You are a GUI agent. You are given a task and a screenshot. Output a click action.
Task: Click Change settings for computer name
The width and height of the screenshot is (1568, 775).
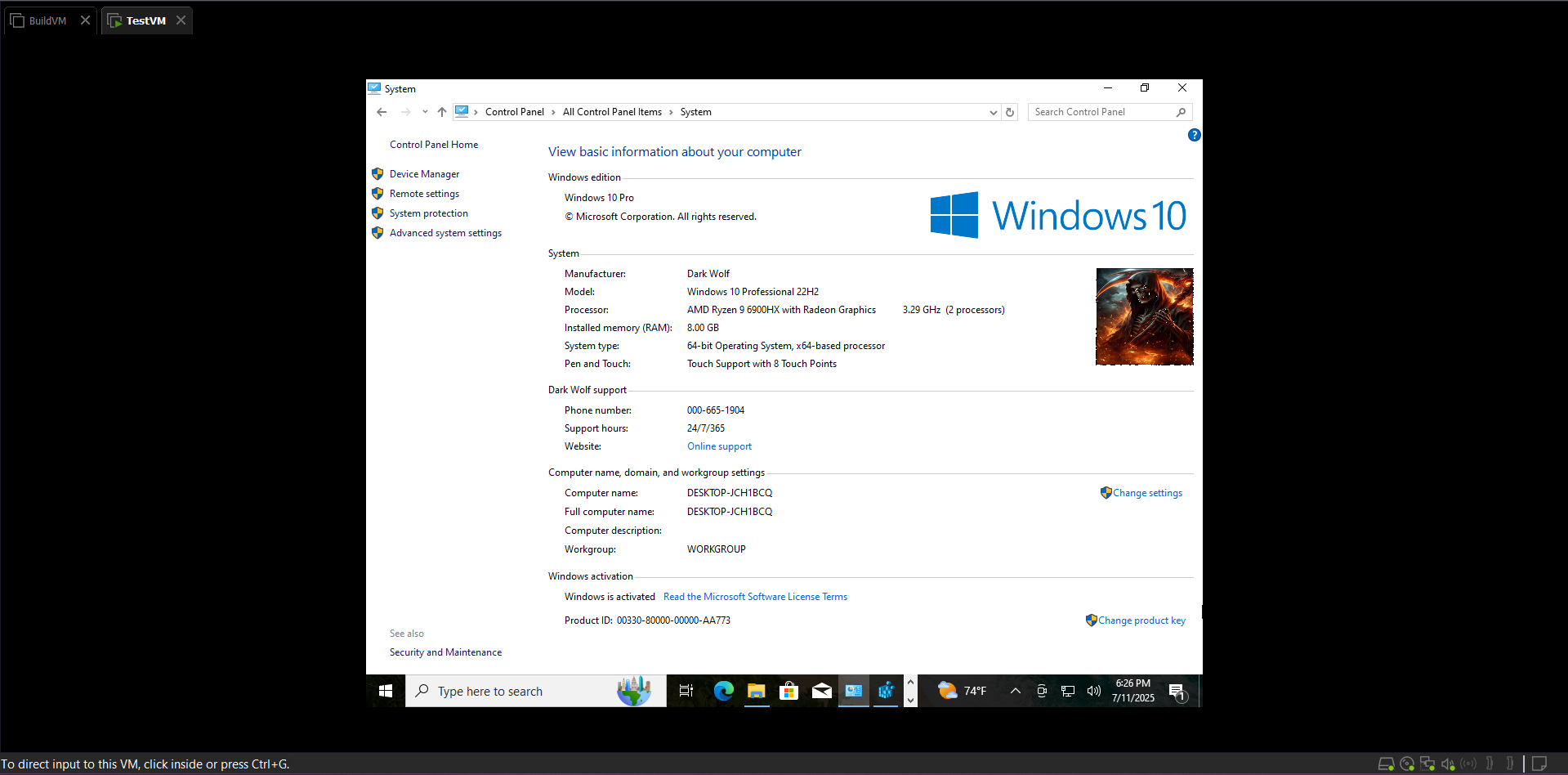[x=1147, y=493]
